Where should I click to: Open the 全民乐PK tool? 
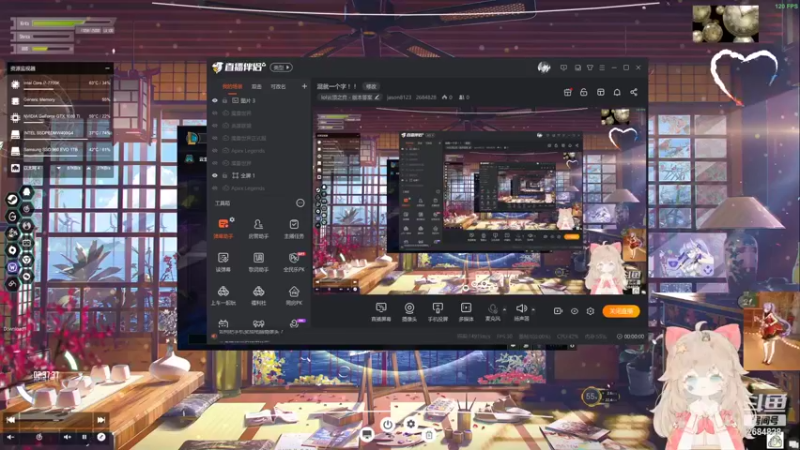(x=294, y=261)
